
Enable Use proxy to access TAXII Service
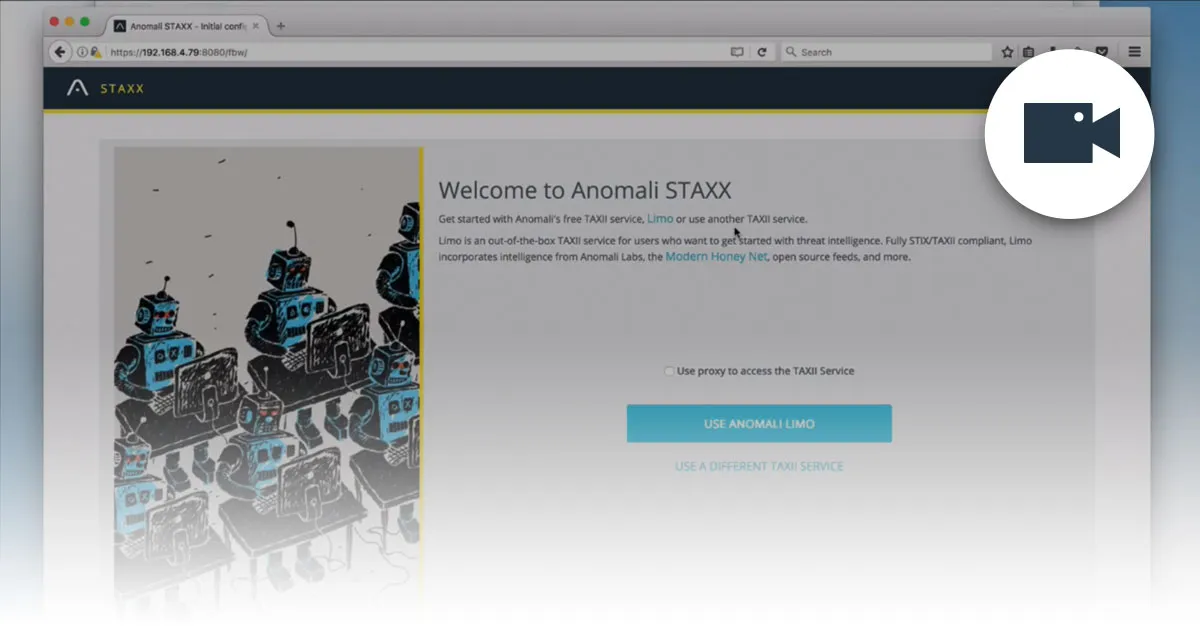pyautogui.click(x=669, y=371)
